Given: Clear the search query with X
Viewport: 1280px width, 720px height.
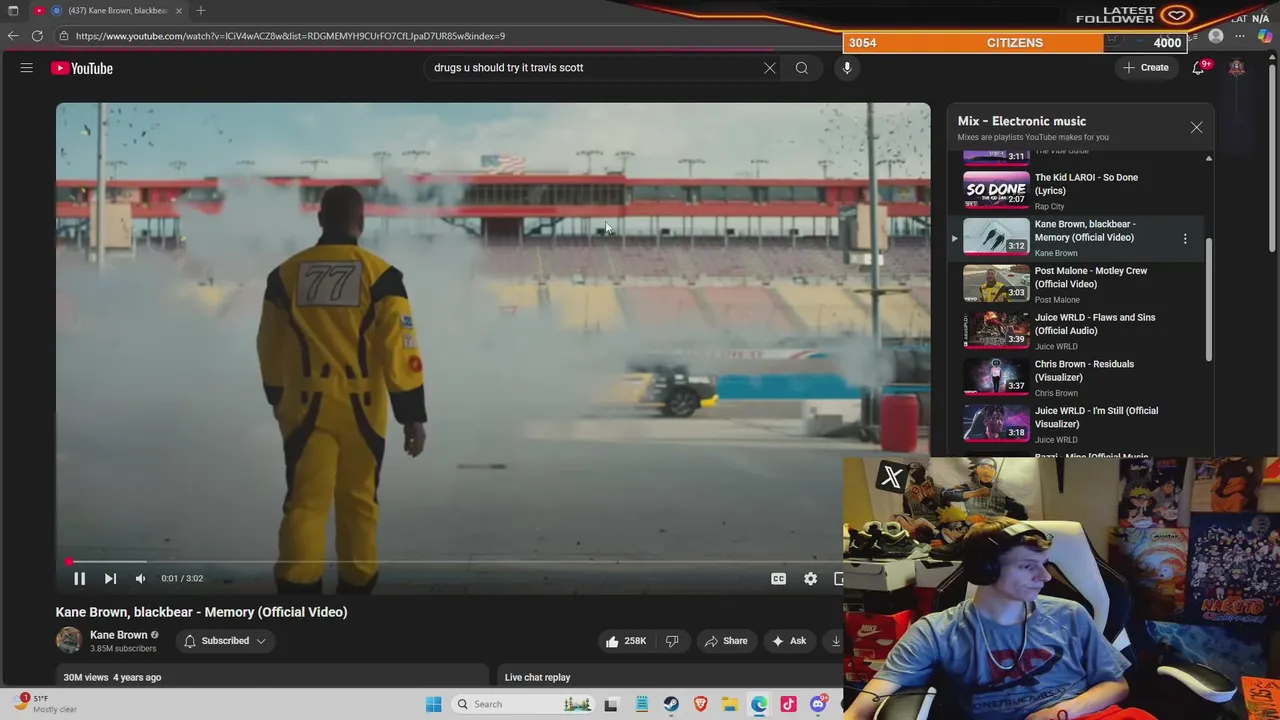Looking at the screenshot, I should tap(770, 68).
